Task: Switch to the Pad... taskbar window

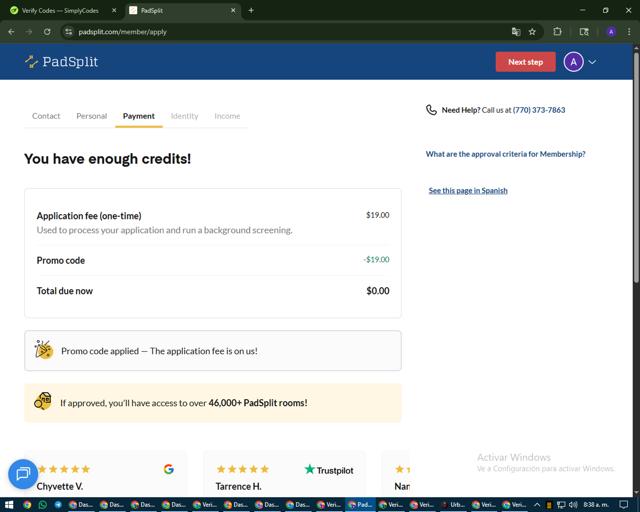Action: click(x=360, y=505)
